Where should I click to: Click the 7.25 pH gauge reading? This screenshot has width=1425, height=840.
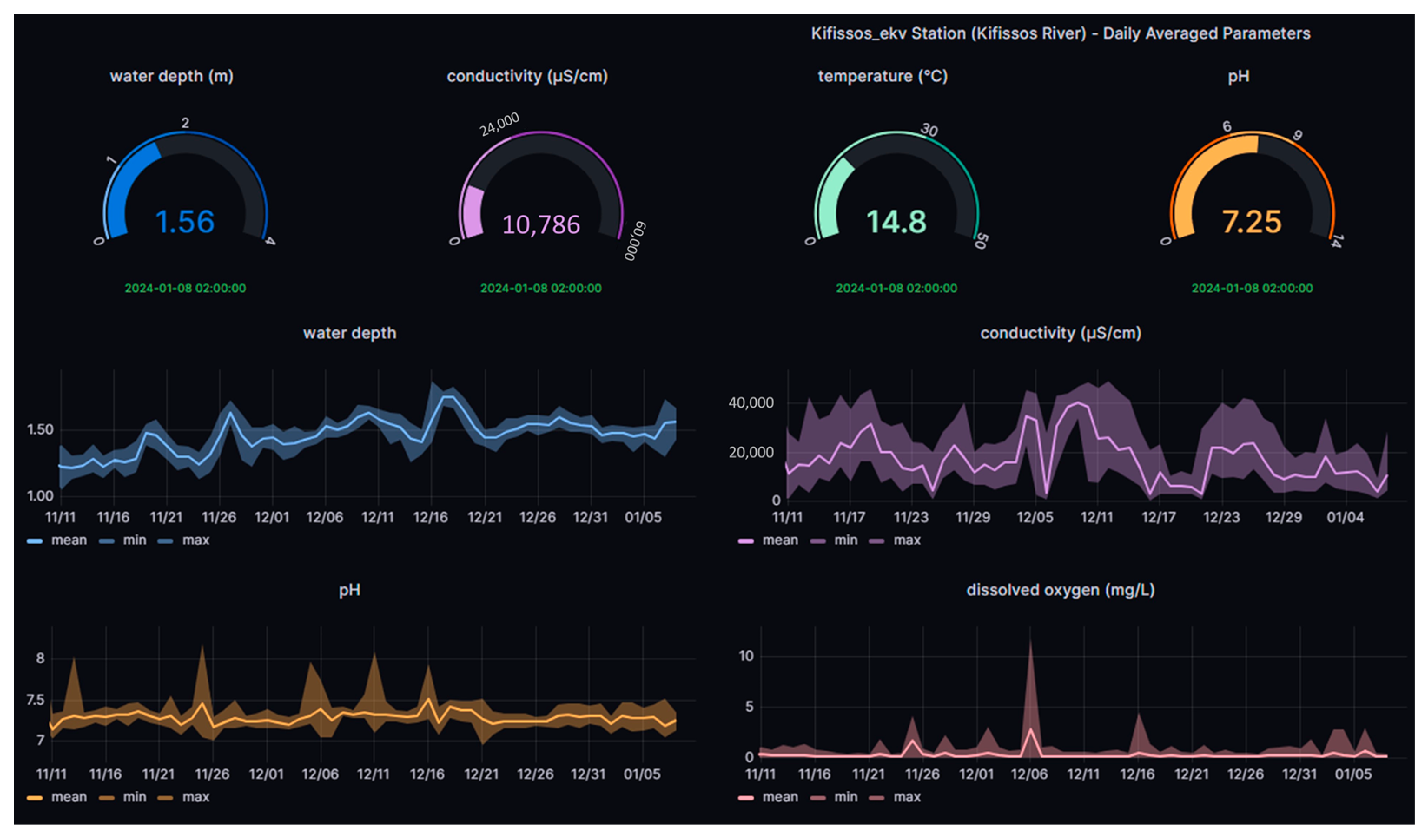point(1251,222)
